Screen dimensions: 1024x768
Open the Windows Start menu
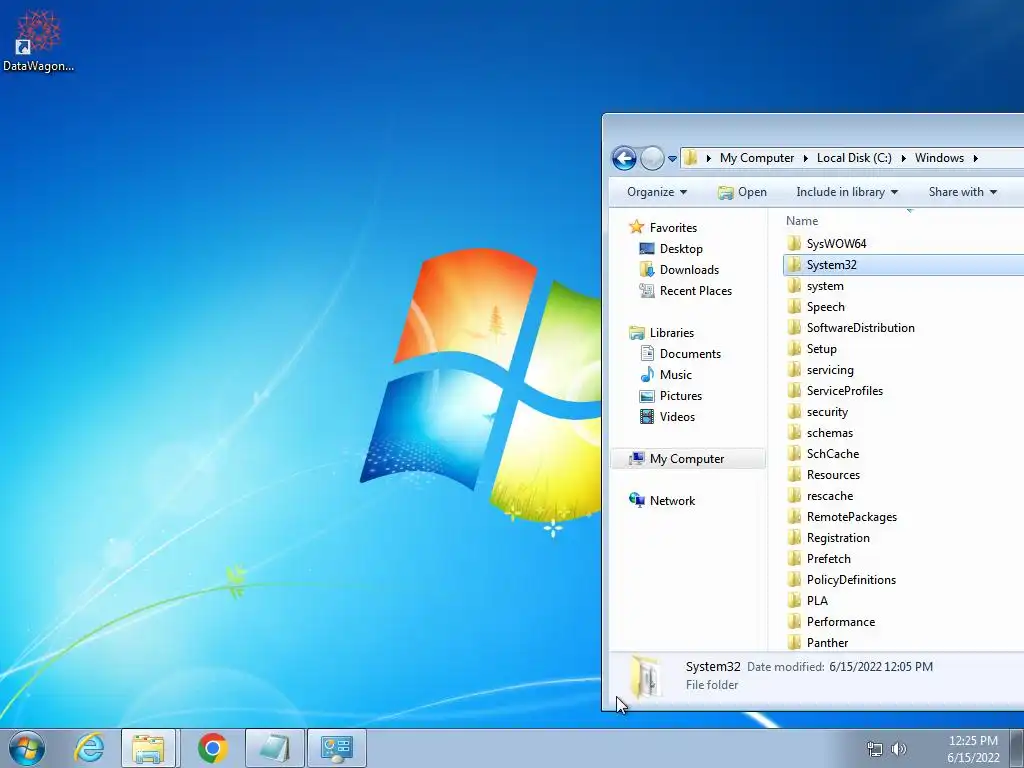point(27,748)
